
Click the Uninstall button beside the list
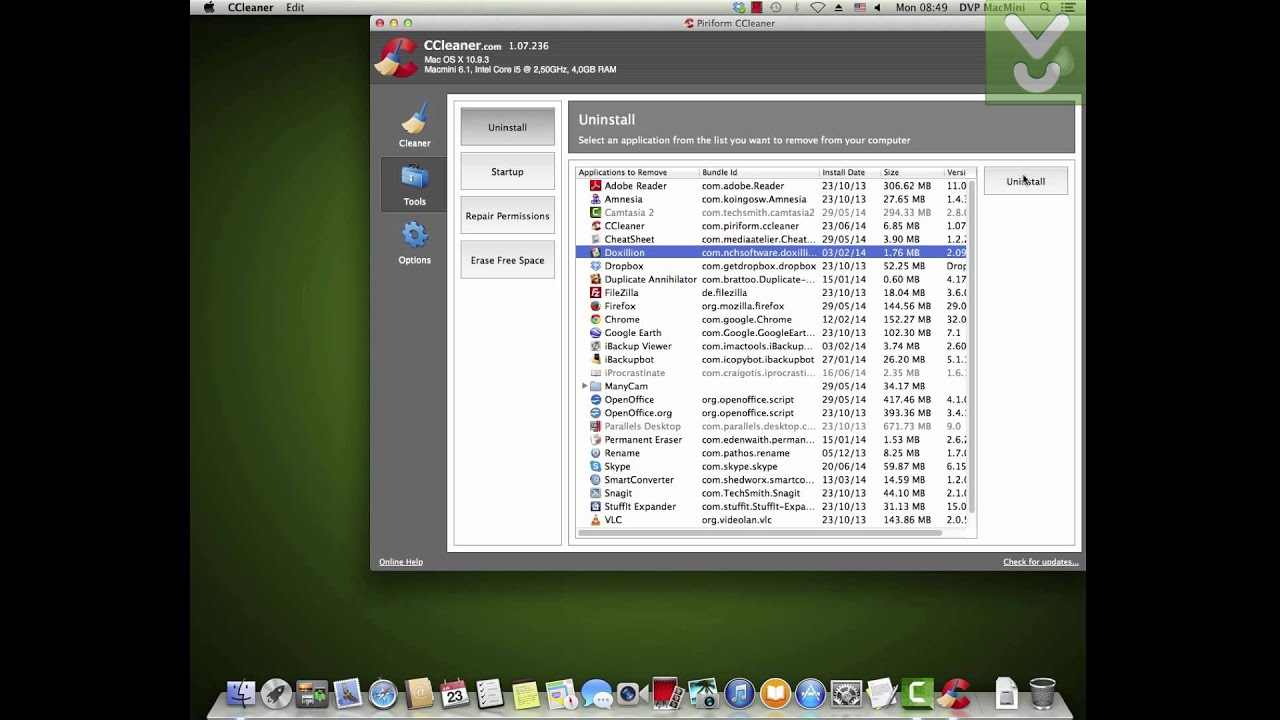click(x=1025, y=181)
